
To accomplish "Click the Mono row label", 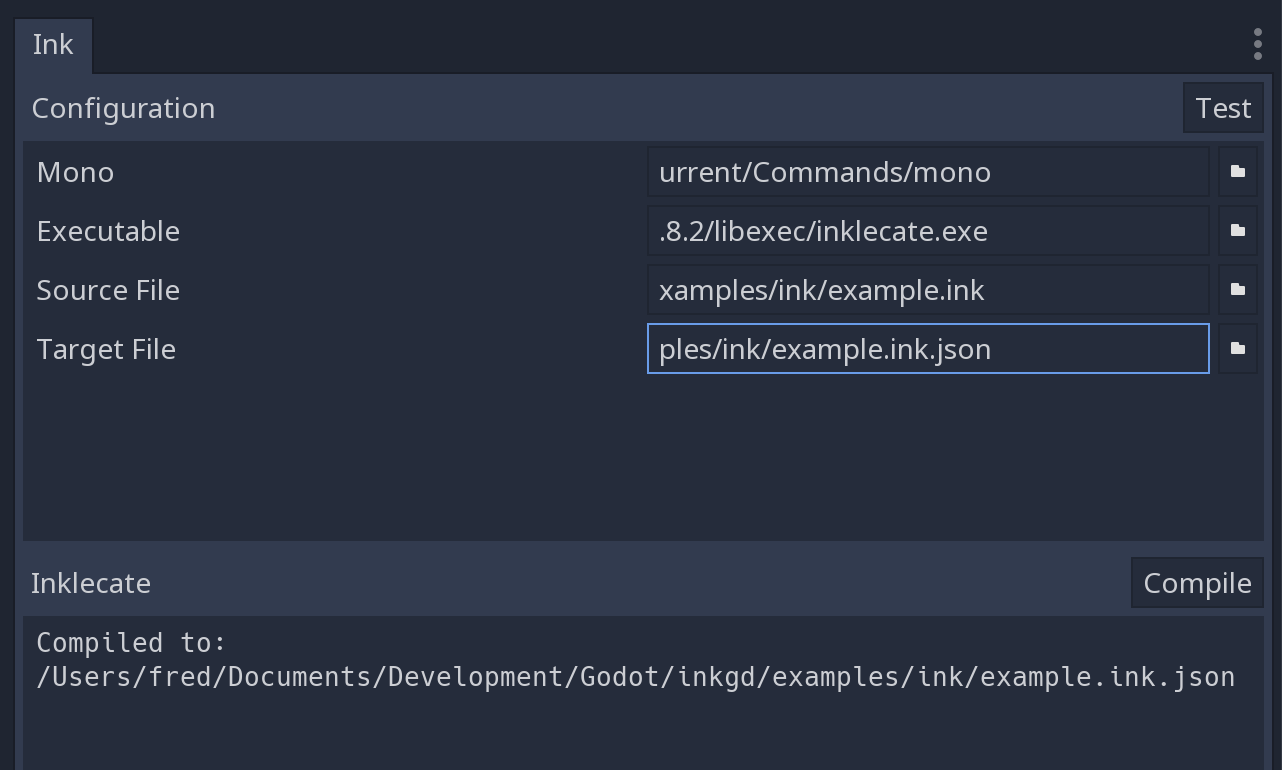I will (76, 172).
